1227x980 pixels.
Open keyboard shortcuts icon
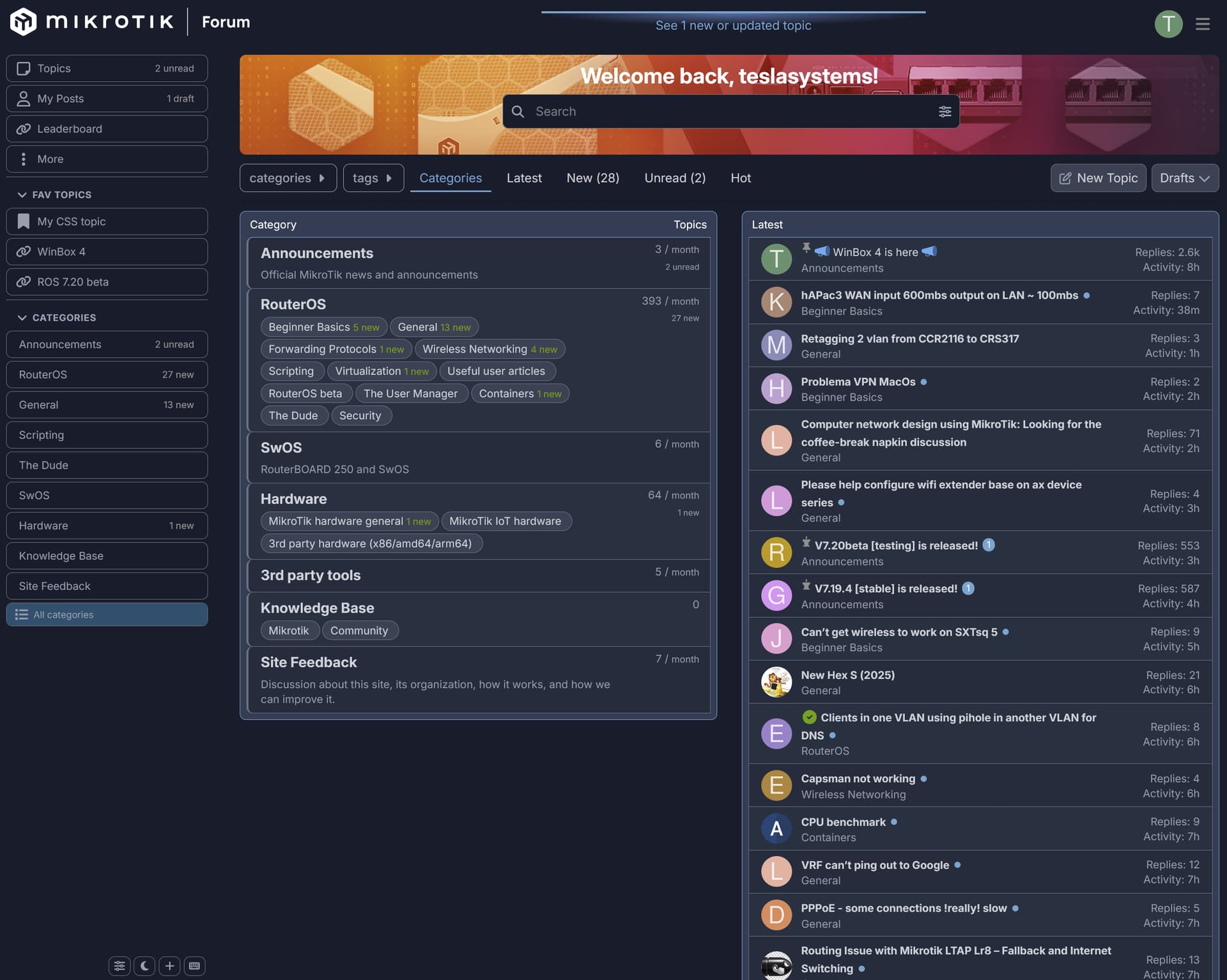click(x=194, y=965)
